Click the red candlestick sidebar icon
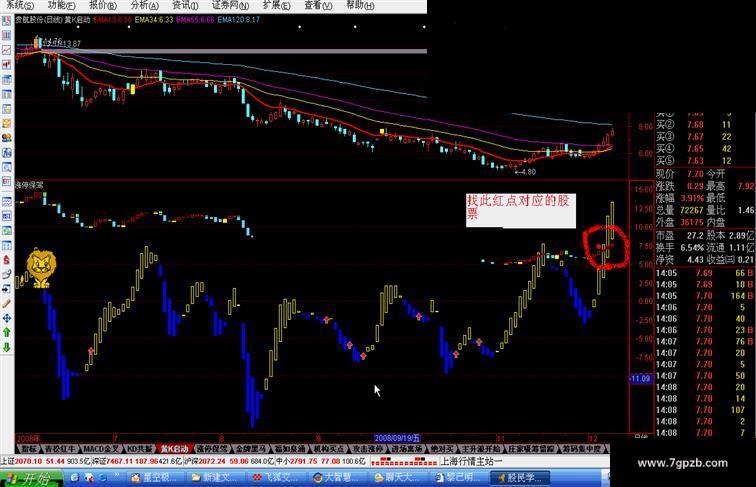The image size is (756, 487). pos(6,64)
